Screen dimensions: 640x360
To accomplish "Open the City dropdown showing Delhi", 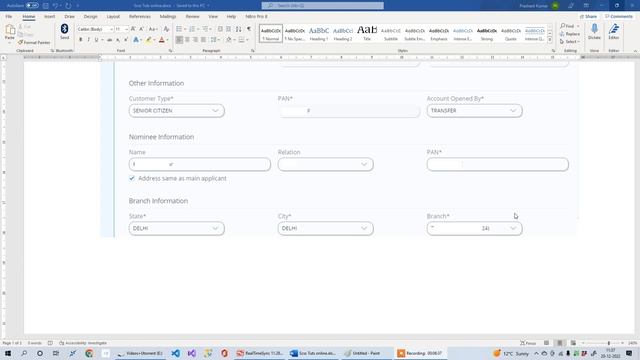I will (325, 228).
